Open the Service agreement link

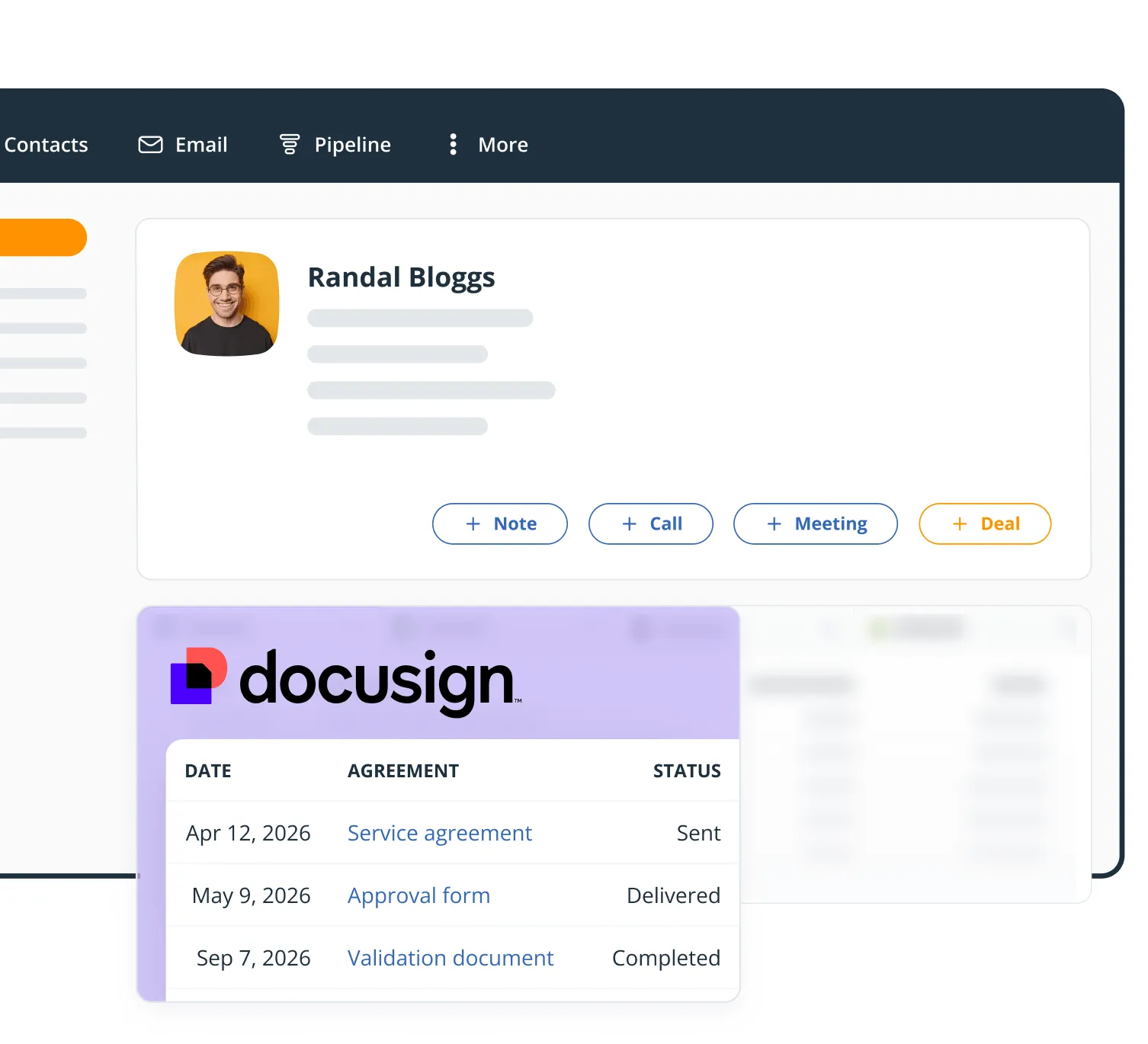(440, 833)
